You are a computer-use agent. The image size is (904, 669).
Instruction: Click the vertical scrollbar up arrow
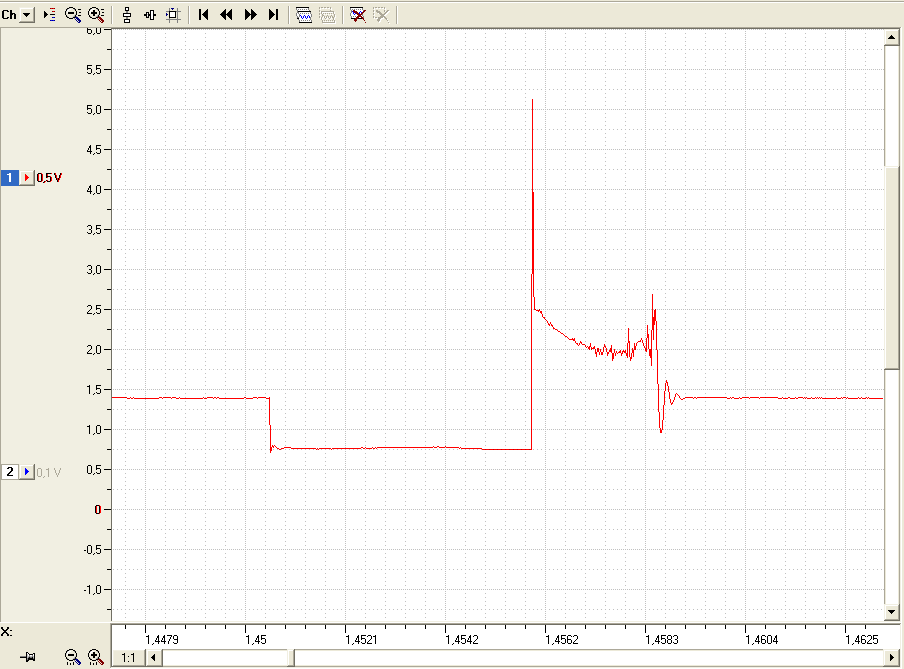(x=891, y=38)
